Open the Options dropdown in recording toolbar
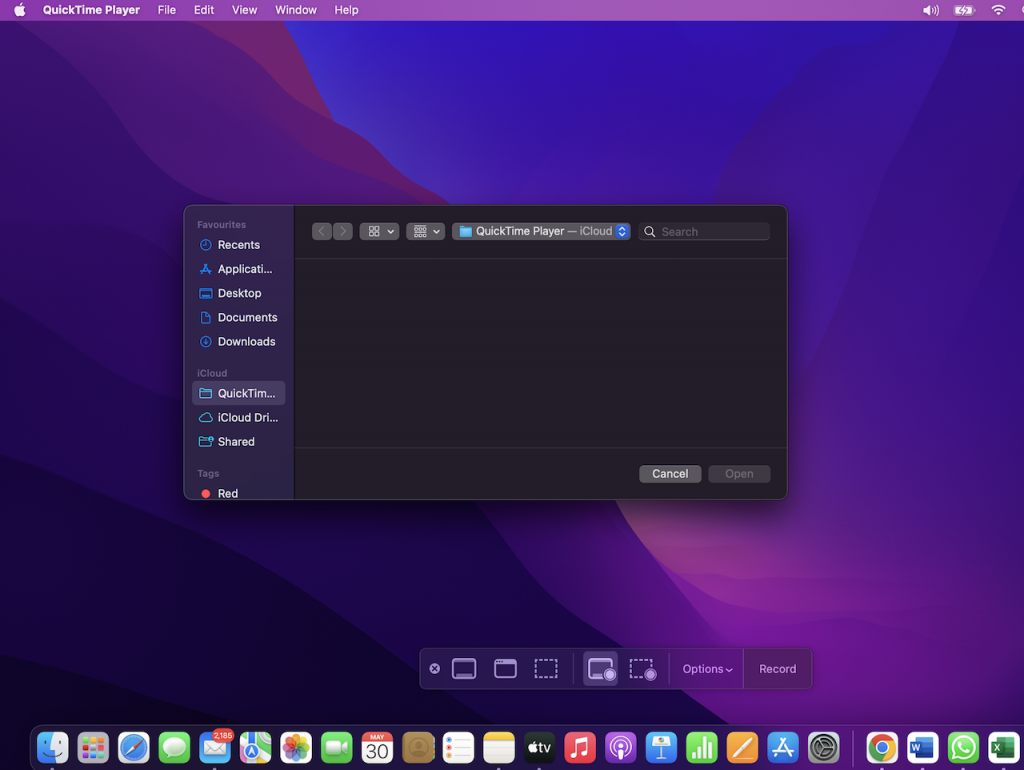The image size is (1024, 770). tap(707, 669)
